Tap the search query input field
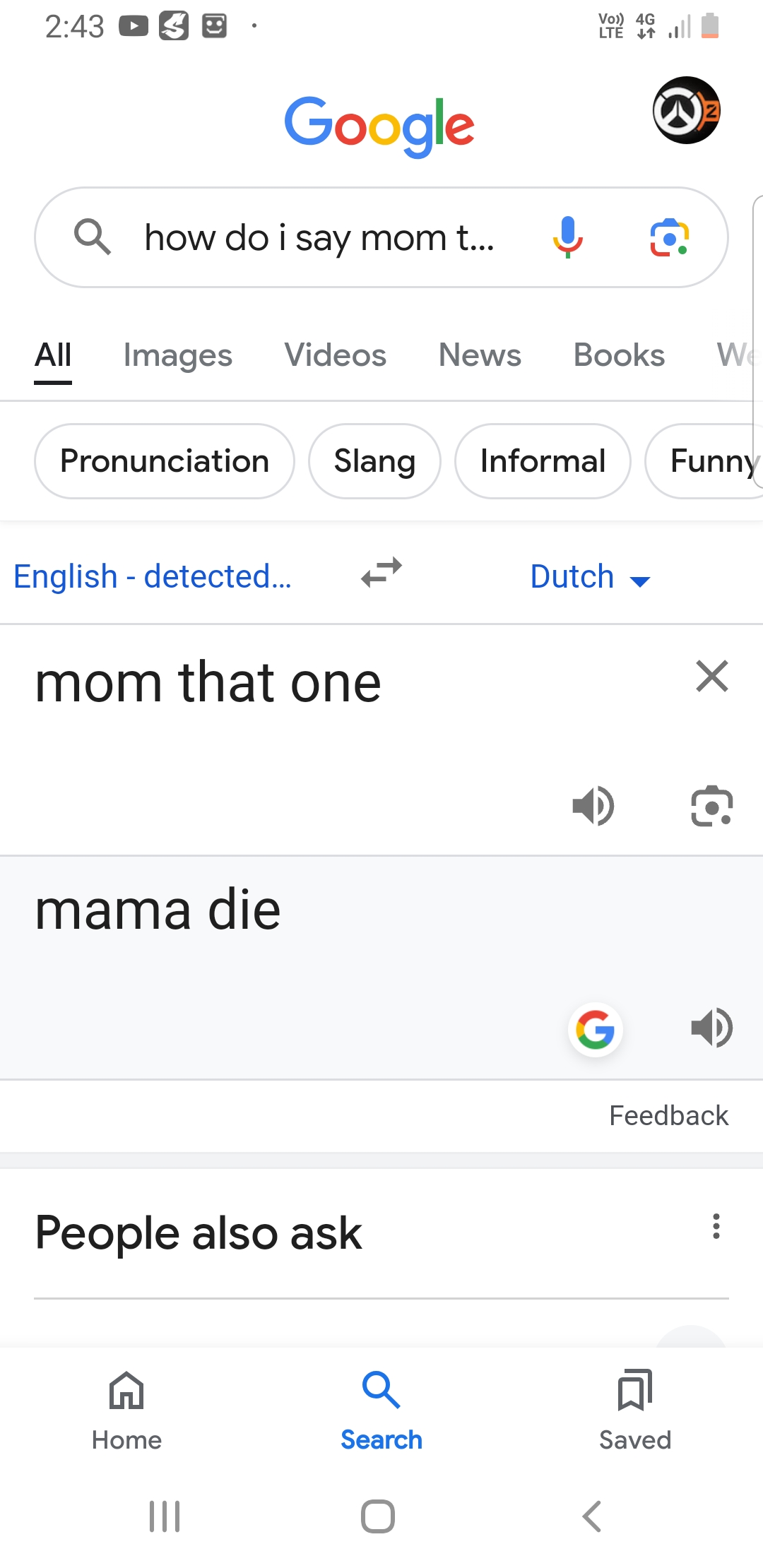This screenshot has height=1568, width=763. tap(319, 238)
